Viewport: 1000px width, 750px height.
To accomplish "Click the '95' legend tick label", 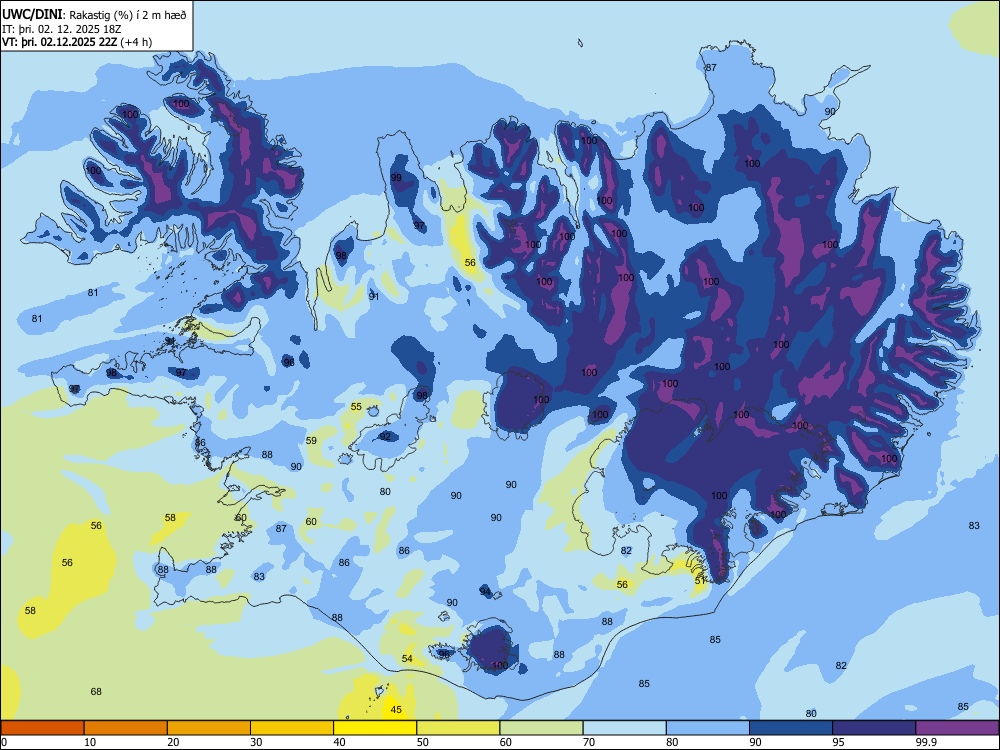I will (839, 742).
